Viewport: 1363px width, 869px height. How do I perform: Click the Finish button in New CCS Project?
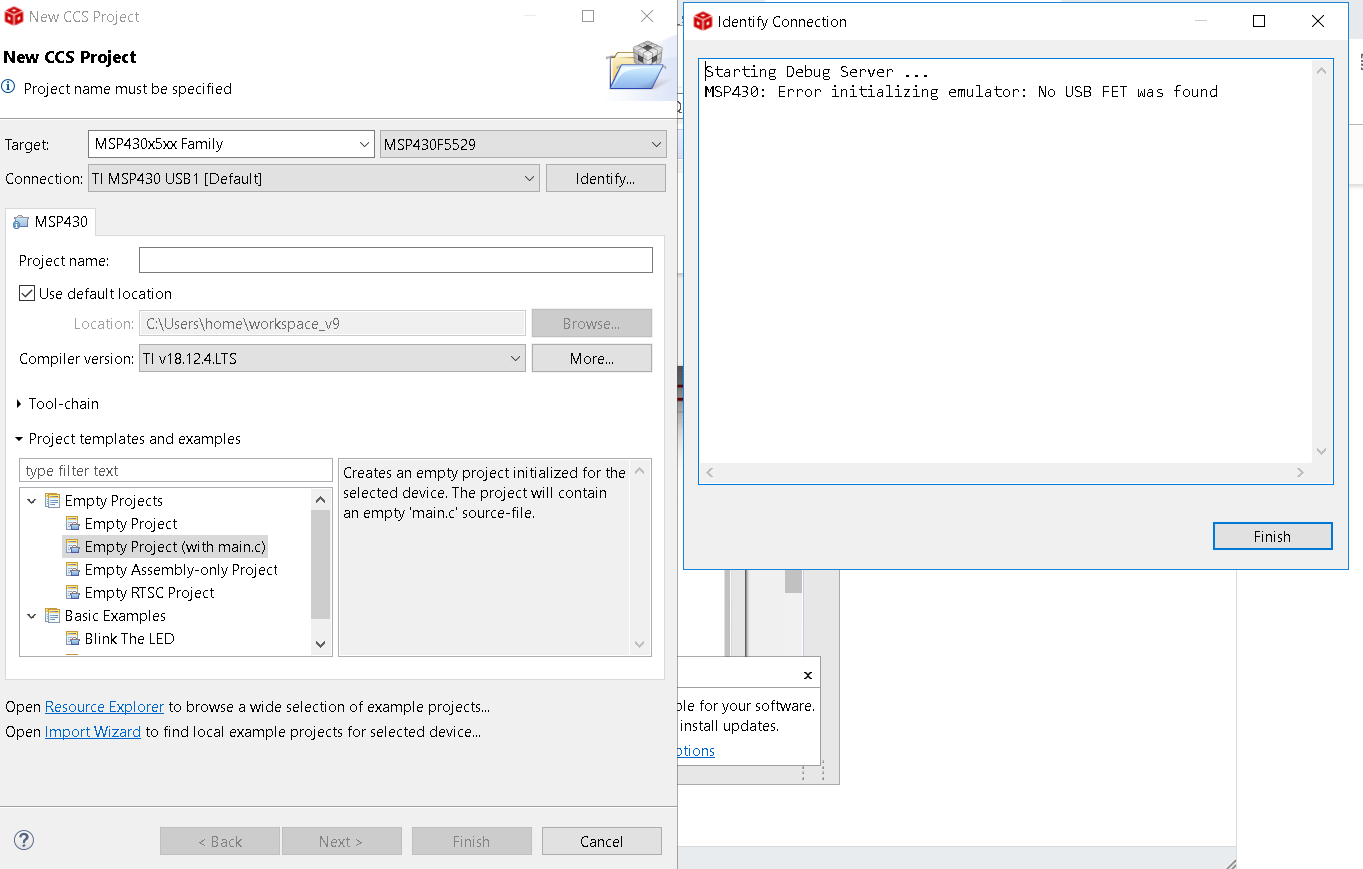472,841
